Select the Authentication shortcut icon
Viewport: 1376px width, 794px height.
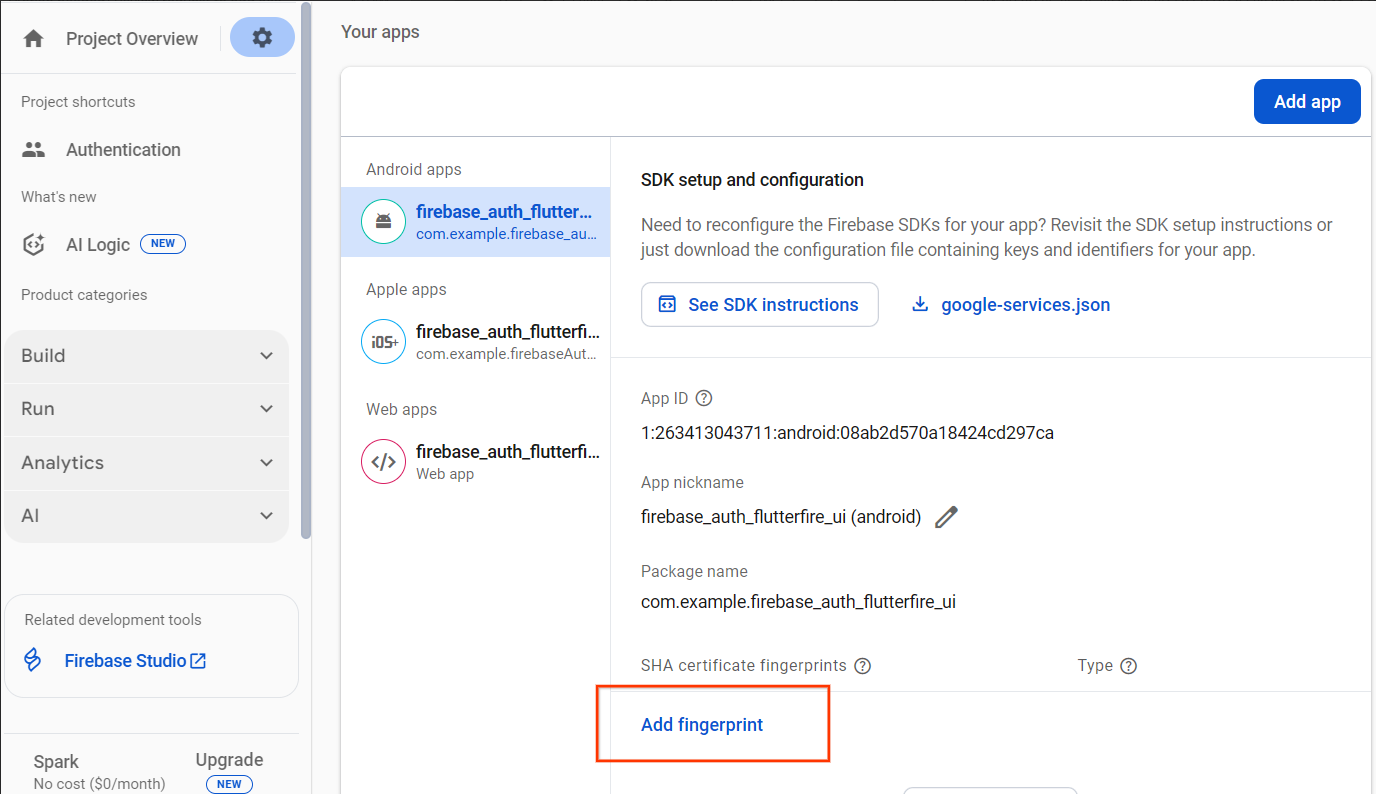pyautogui.click(x=33, y=149)
